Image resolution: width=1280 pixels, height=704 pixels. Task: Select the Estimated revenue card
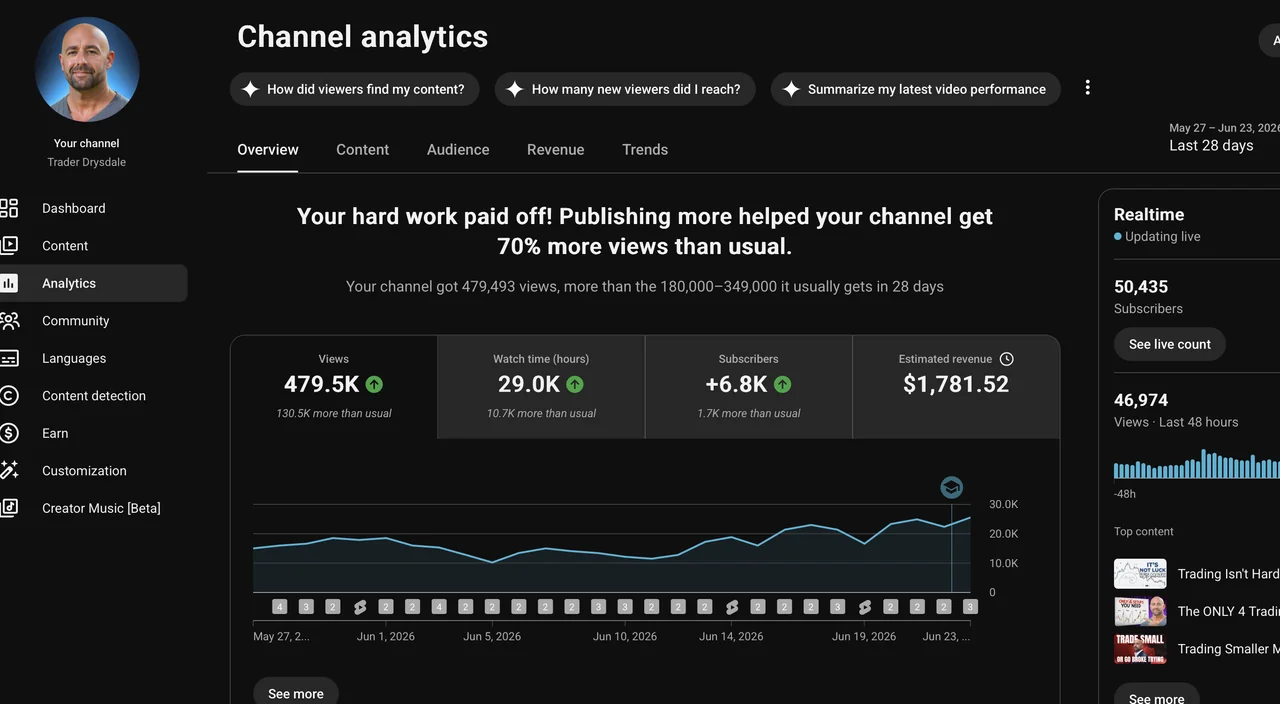coord(956,387)
